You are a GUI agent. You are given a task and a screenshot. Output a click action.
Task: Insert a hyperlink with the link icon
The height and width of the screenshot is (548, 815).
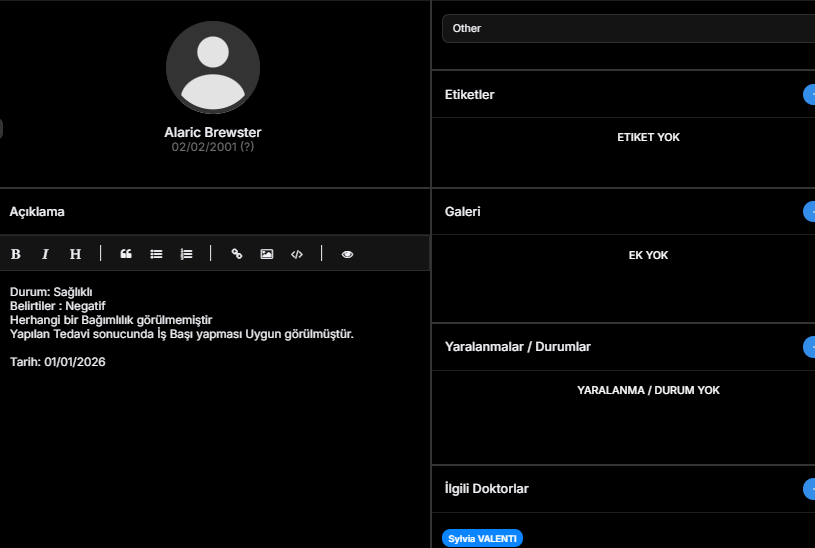pos(236,254)
